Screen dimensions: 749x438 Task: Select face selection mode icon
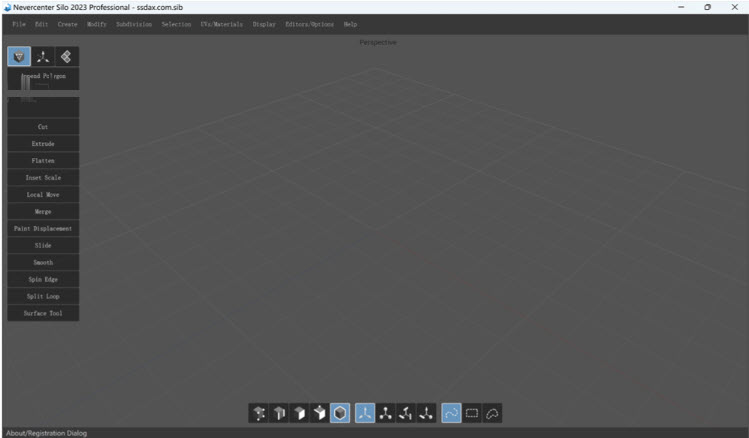coord(300,413)
